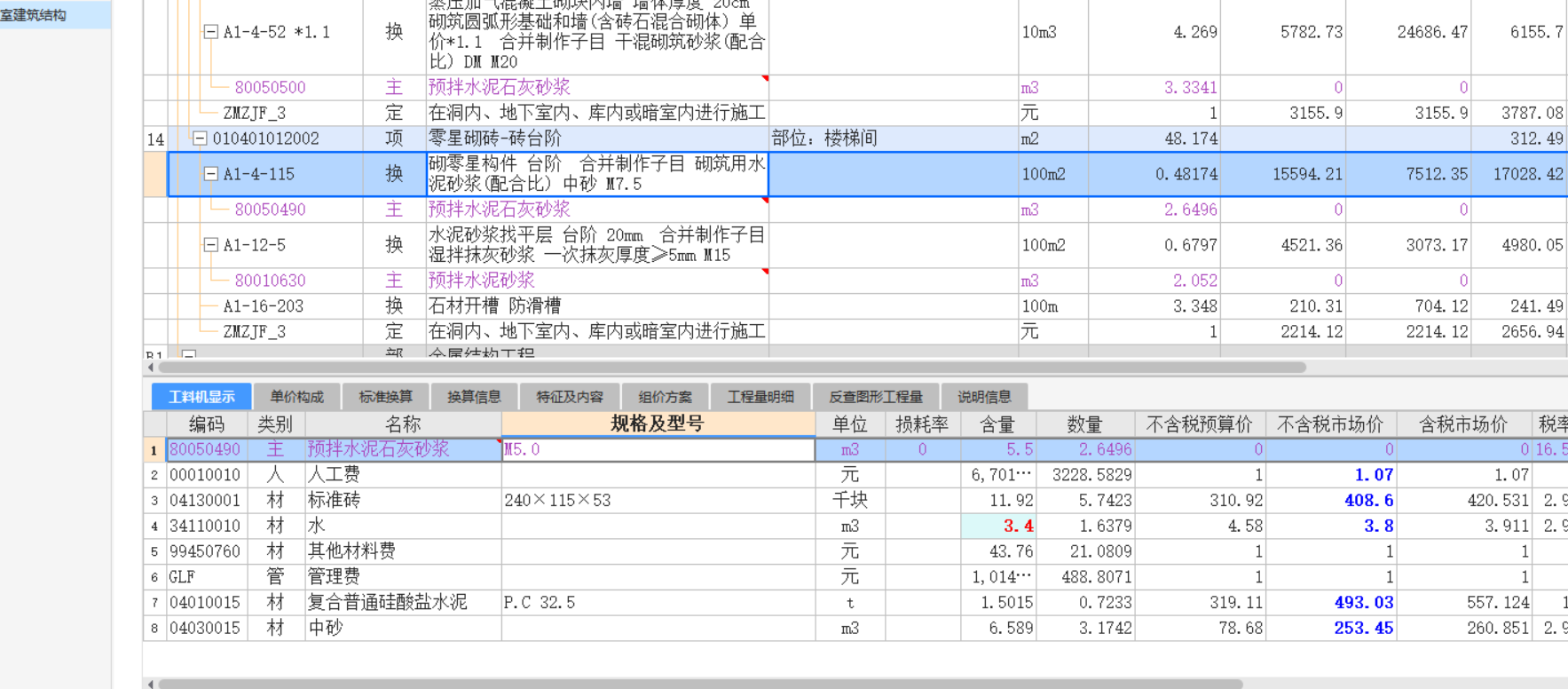1568x689 pixels.
Task: Click the 含量 column header
Action: pos(997,424)
